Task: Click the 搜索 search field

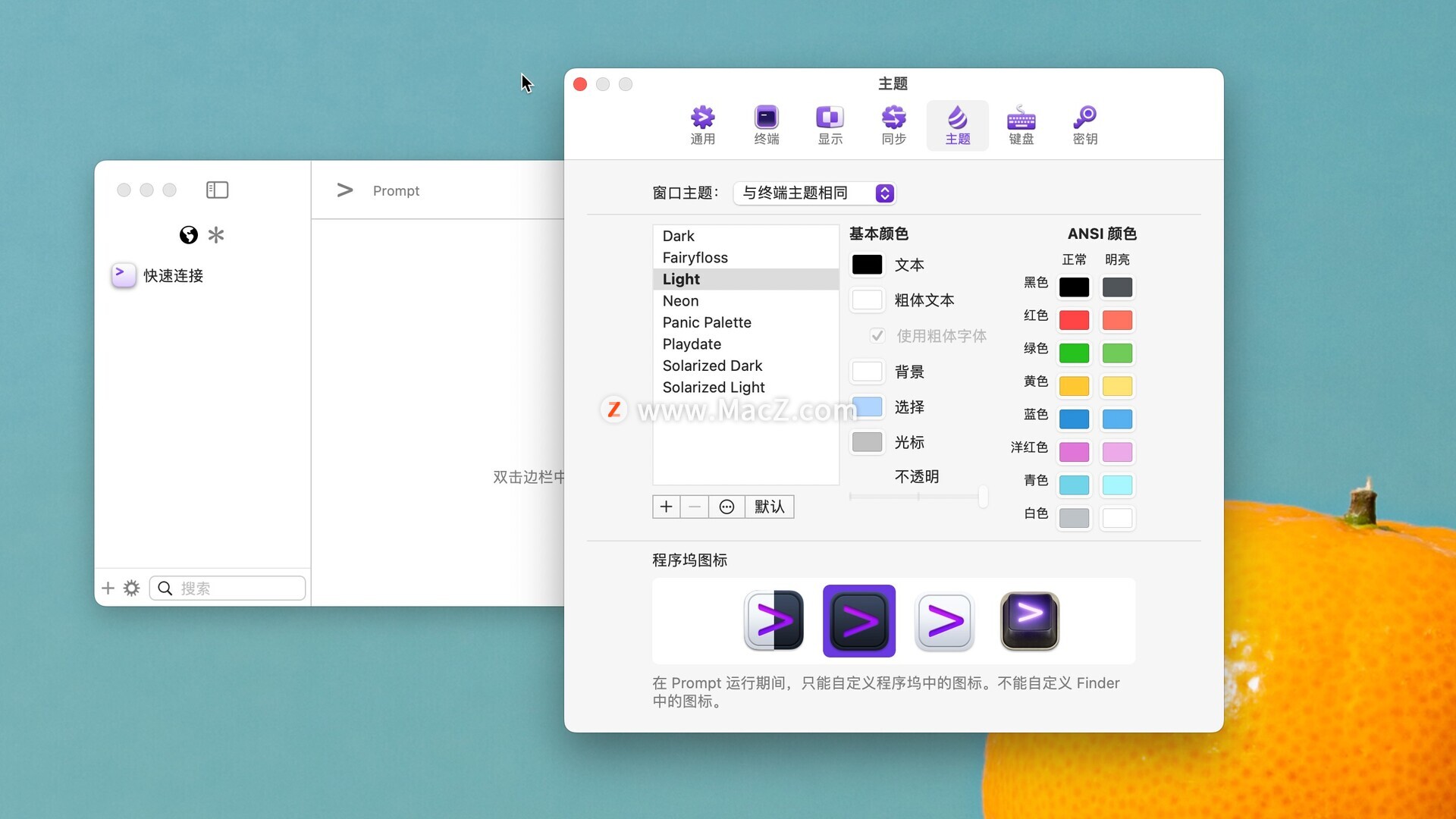Action: [x=235, y=588]
